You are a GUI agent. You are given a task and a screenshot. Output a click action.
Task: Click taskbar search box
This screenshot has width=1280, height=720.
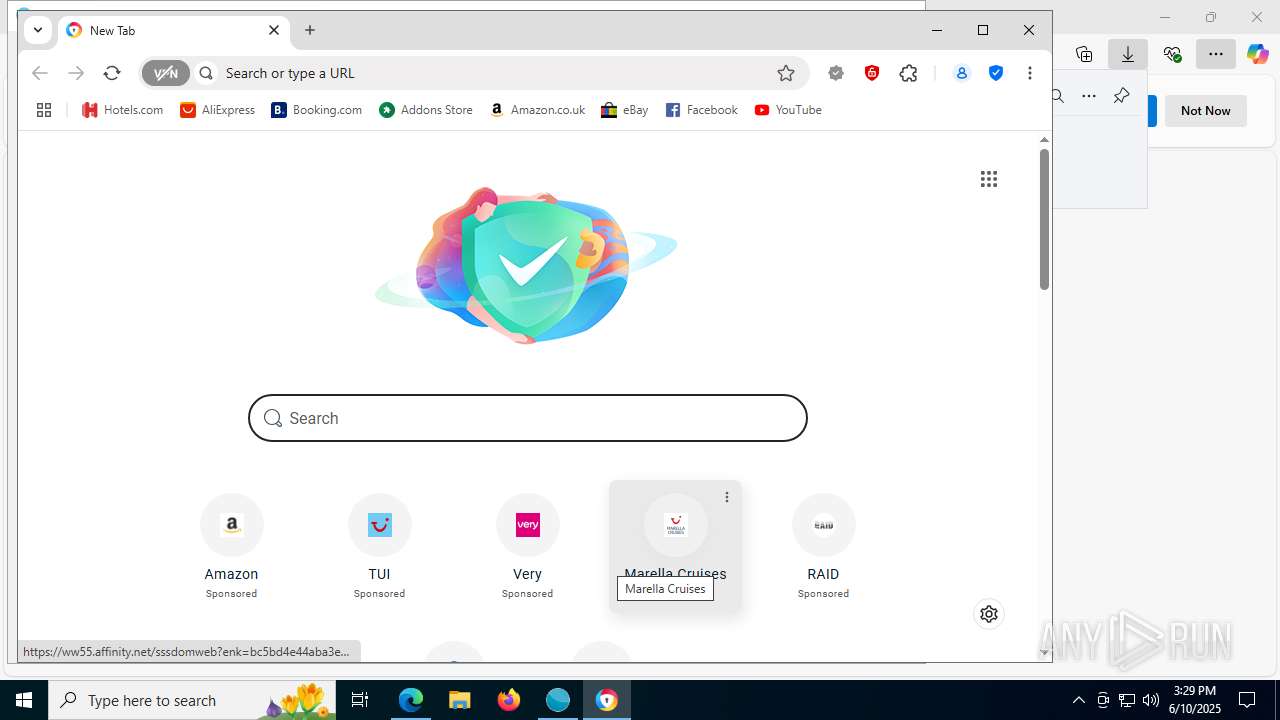coord(192,700)
